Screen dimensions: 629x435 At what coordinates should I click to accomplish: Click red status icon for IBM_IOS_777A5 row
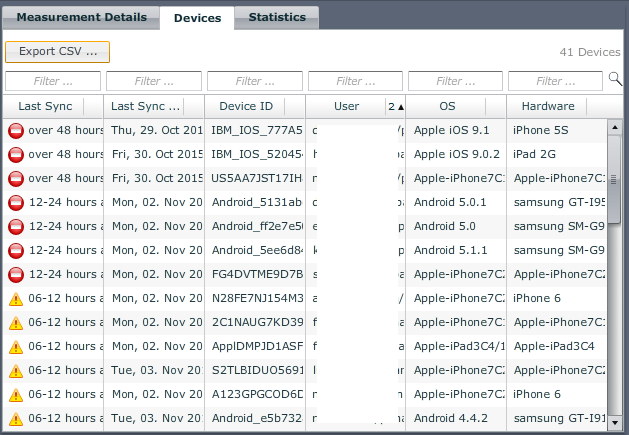(16, 130)
